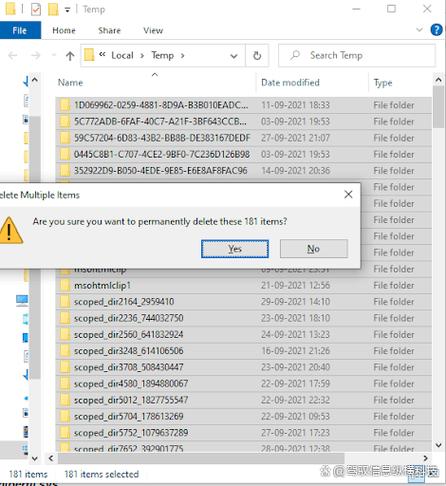Click the Help question mark icon
Image resolution: width=446 pixels, height=486 pixels.
[x=436, y=30]
